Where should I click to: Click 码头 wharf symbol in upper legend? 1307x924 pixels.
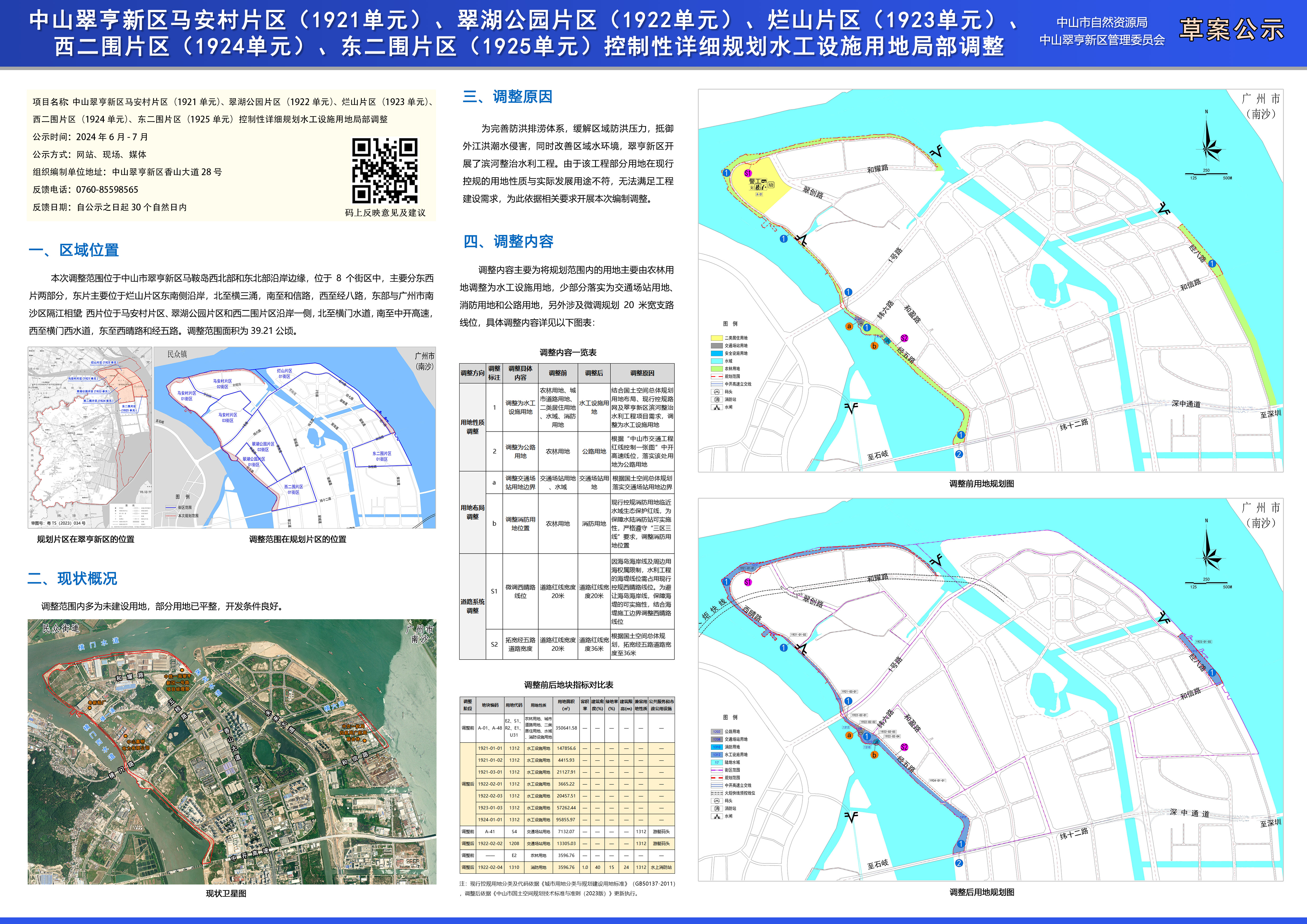tap(716, 391)
